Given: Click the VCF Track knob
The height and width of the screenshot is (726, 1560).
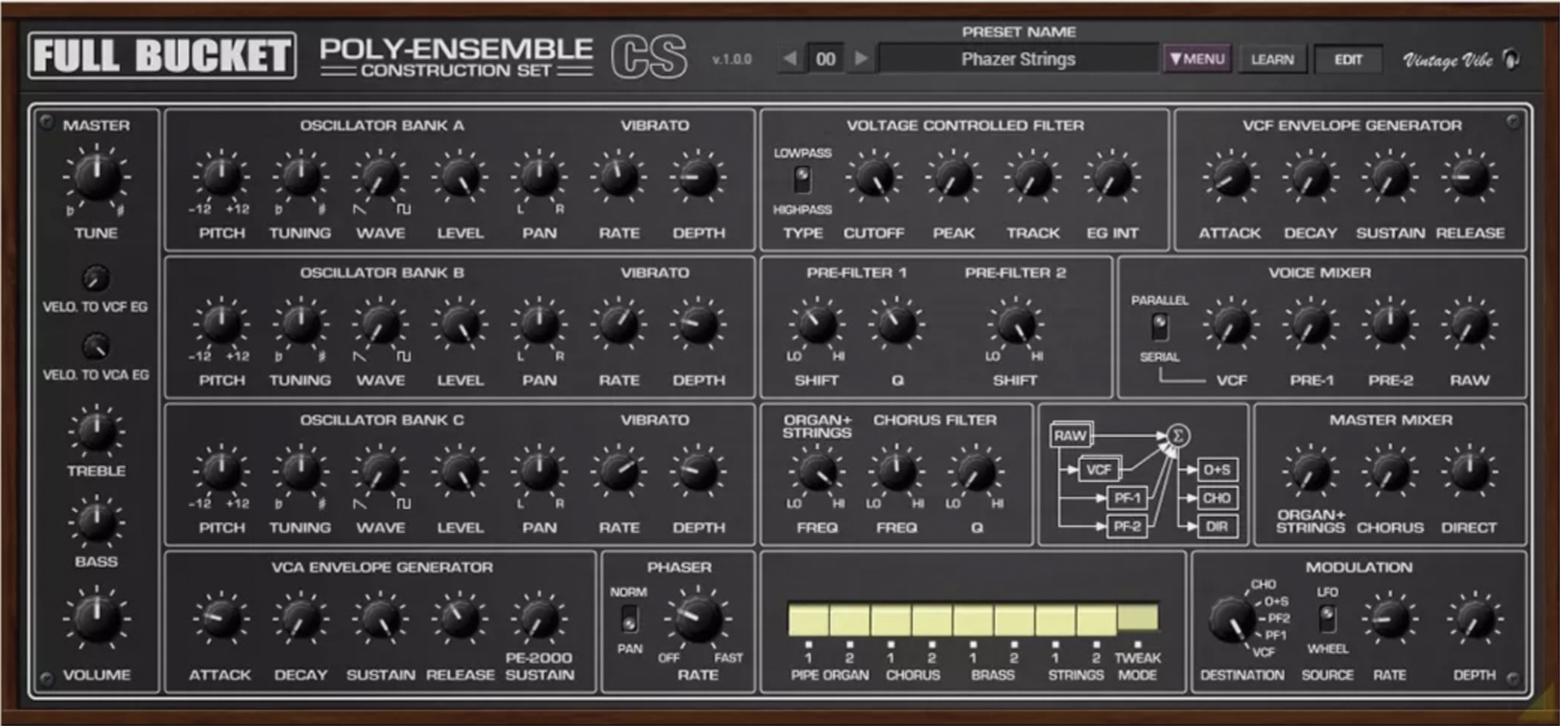Looking at the screenshot, I should tap(1033, 177).
